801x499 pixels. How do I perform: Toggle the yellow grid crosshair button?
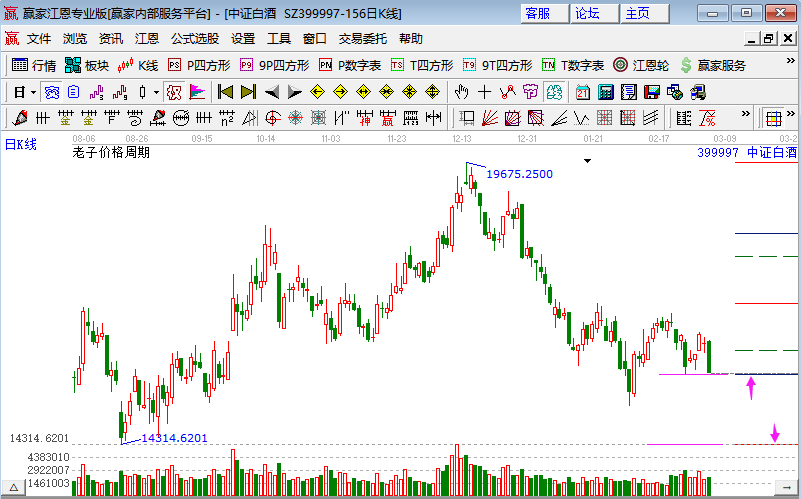pyautogui.click(x=773, y=118)
